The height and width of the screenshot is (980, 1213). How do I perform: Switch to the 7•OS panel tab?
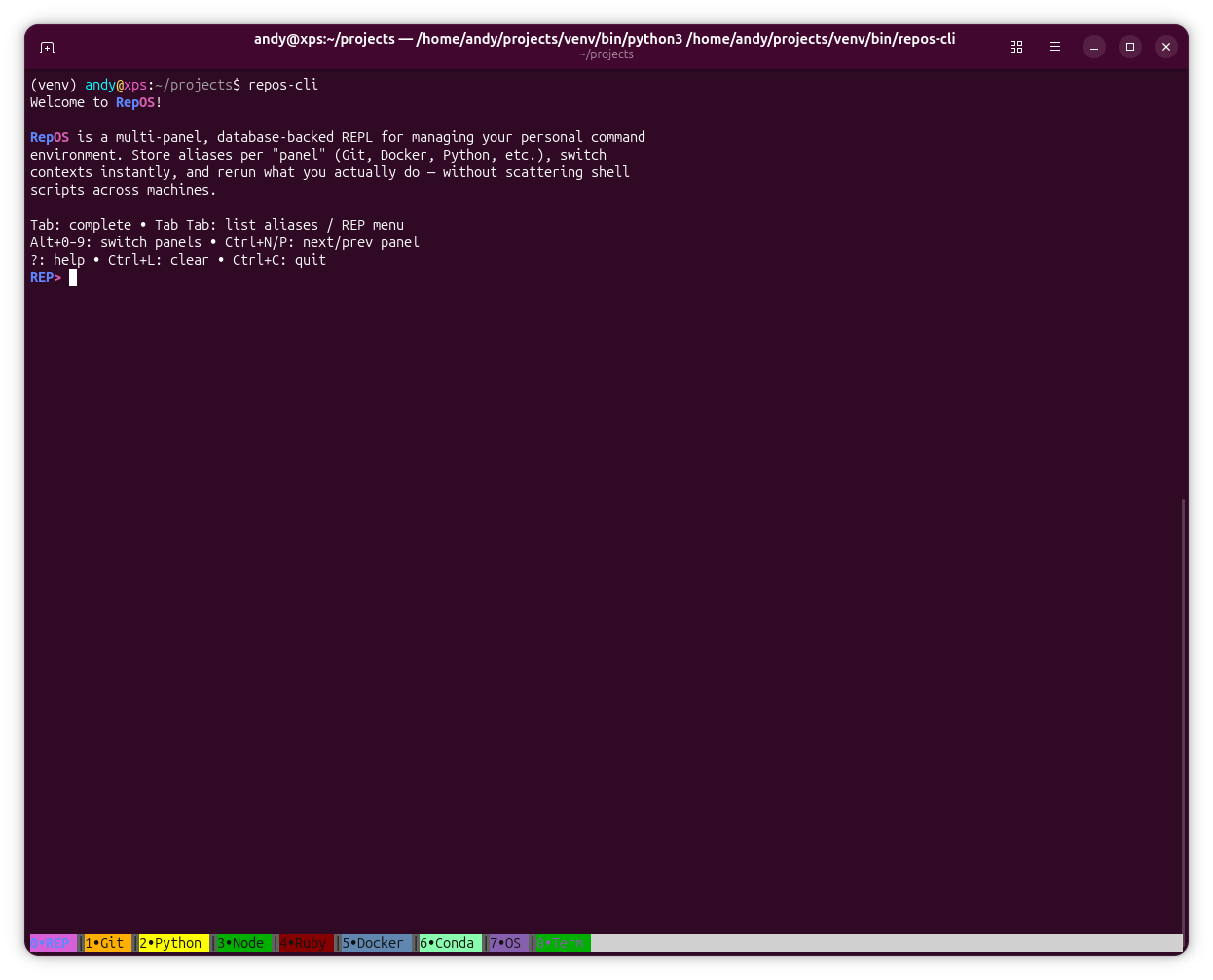(508, 943)
